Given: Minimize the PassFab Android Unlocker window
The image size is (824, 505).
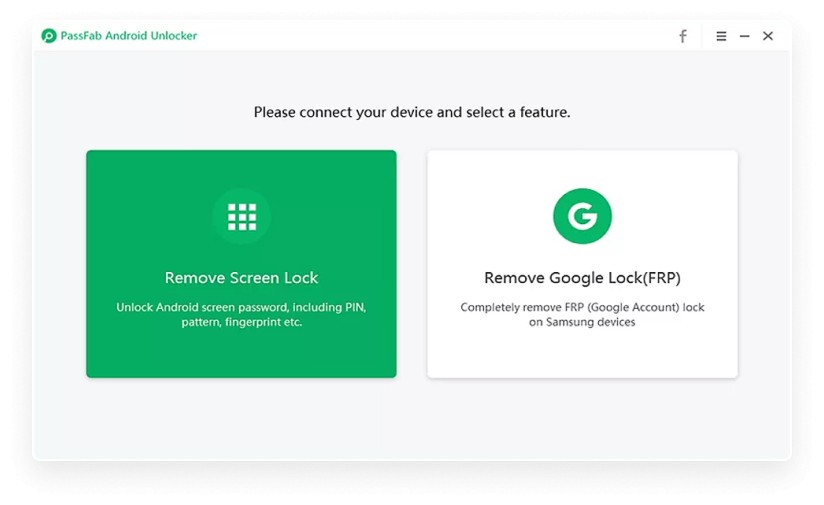Looking at the screenshot, I should tap(744, 36).
